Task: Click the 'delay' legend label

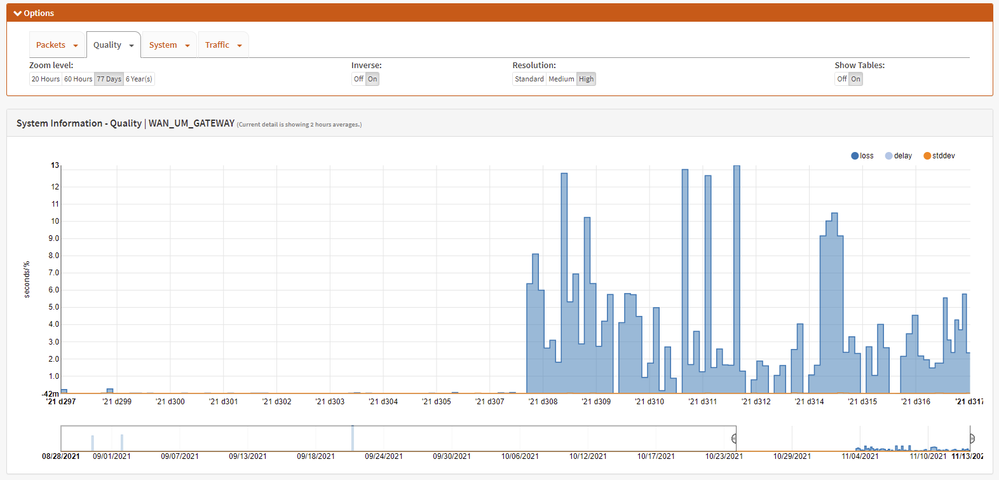Action: 903,156
